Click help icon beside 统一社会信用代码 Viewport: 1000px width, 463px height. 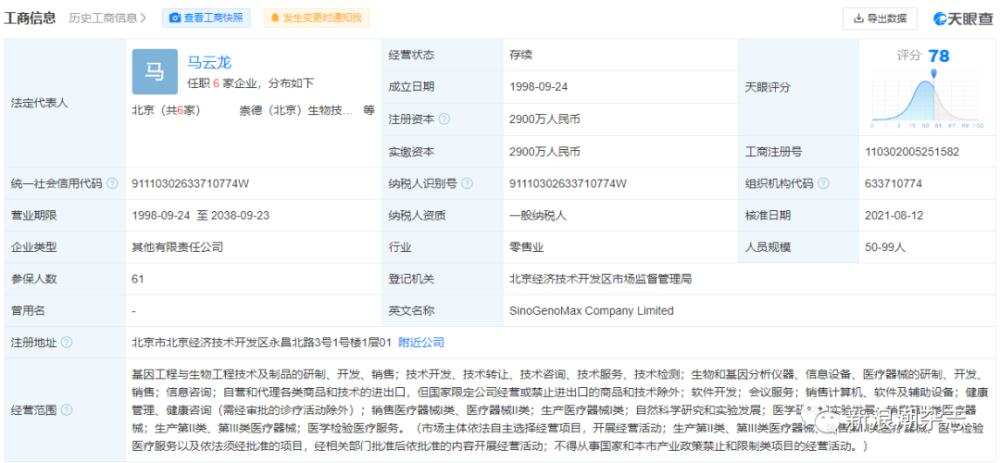112,184
